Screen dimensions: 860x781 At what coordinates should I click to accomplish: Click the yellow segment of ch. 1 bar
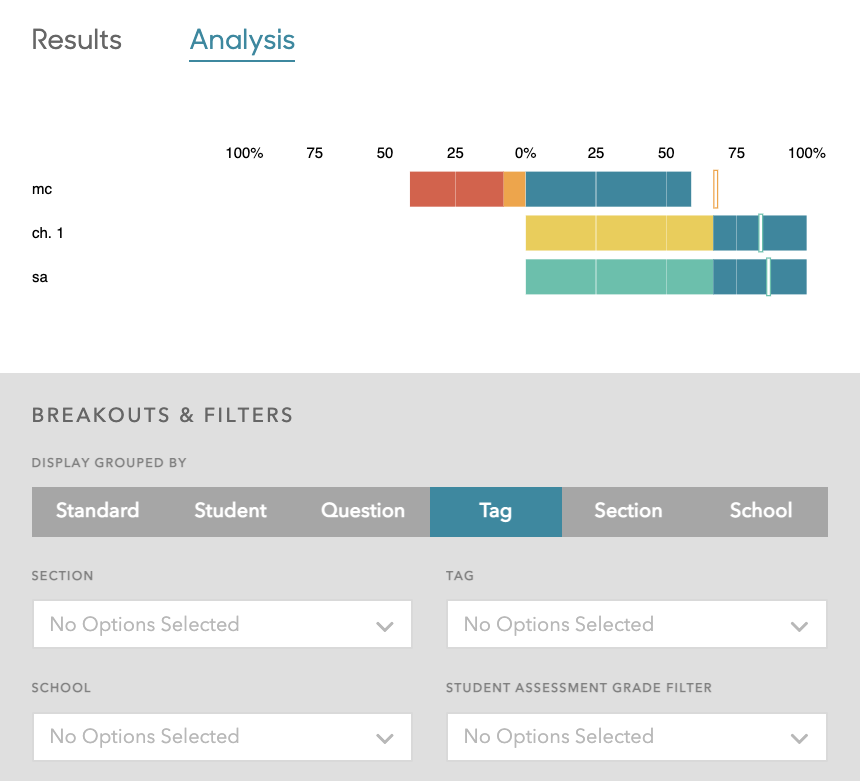618,233
